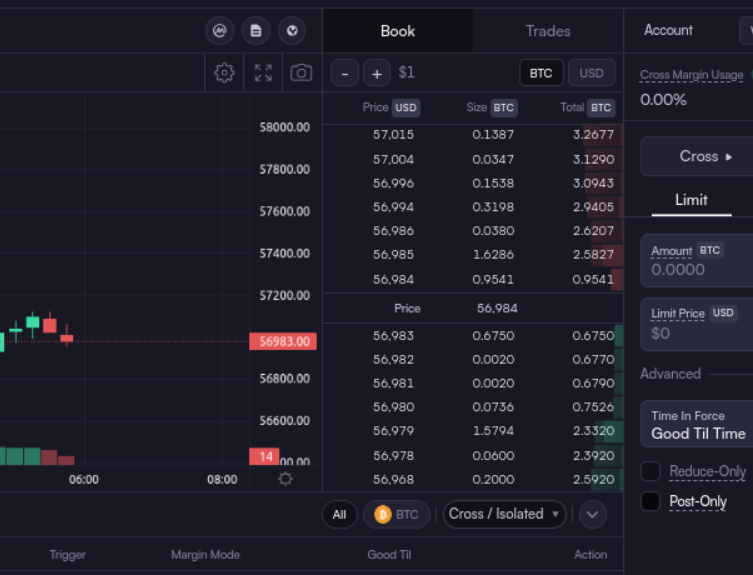The height and width of the screenshot is (575, 753).
Task: Enable the Post-Only checkbox
Action: click(650, 501)
